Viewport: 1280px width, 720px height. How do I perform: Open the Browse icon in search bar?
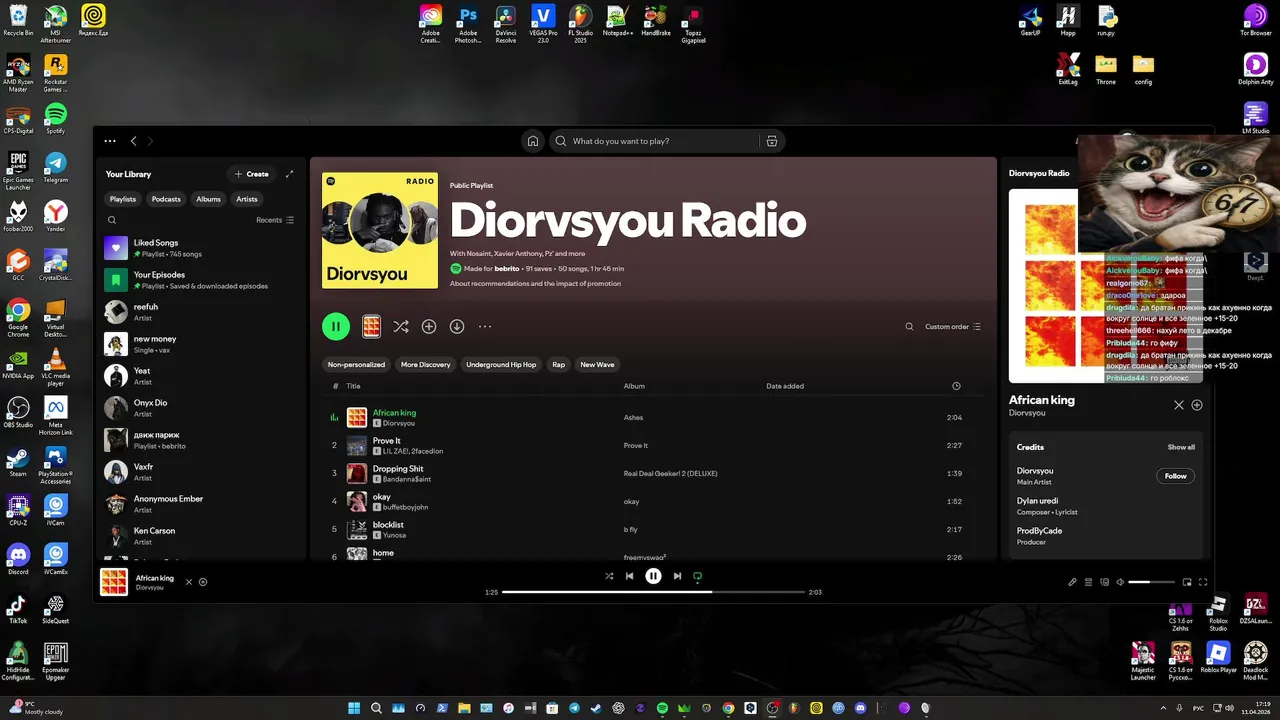click(771, 141)
